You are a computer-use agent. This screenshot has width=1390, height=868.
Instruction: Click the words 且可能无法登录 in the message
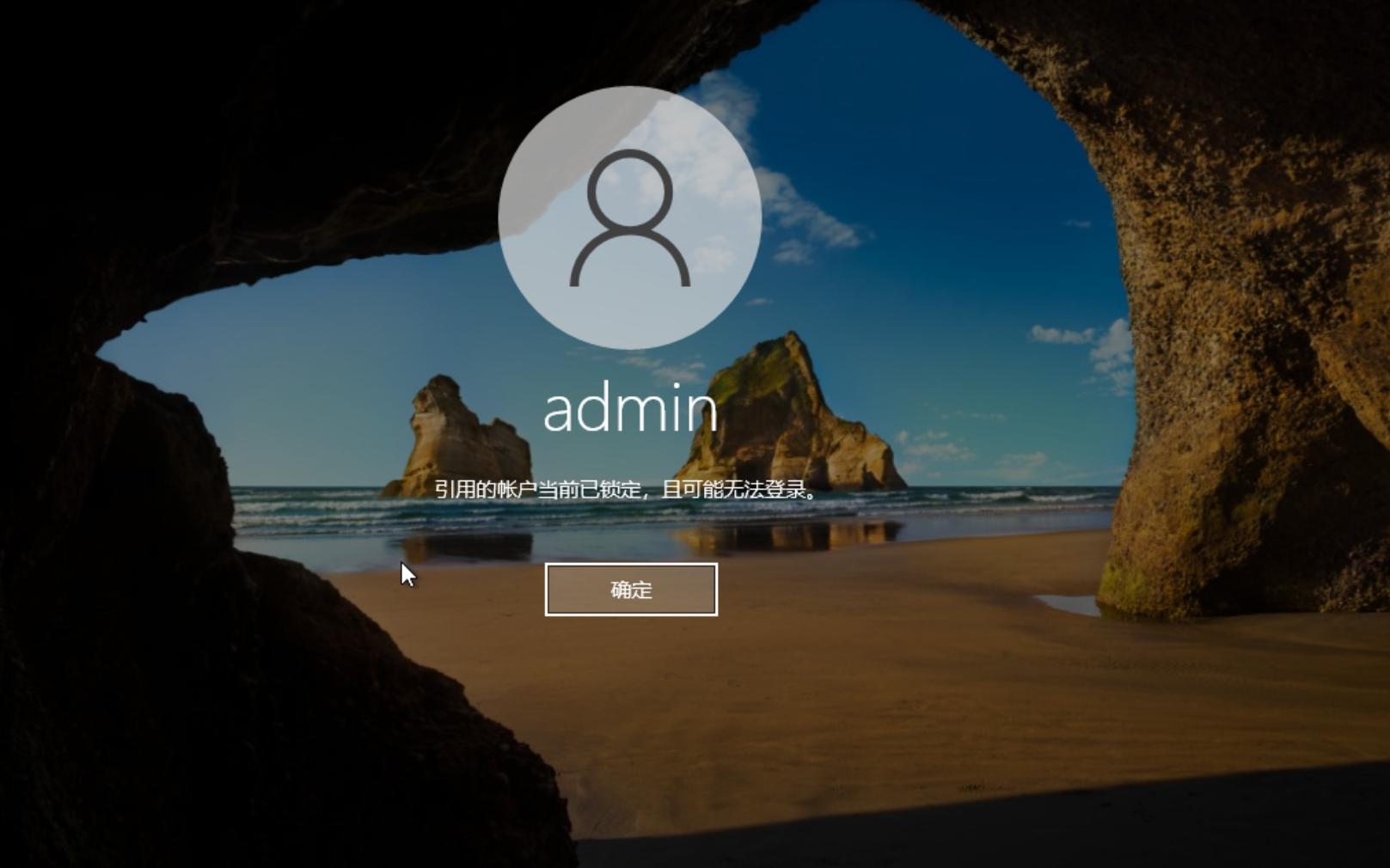(735, 490)
